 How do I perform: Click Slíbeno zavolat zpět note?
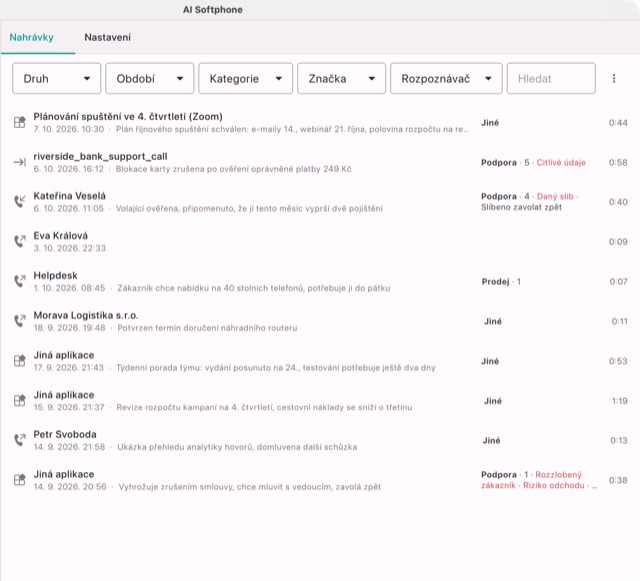point(521,207)
